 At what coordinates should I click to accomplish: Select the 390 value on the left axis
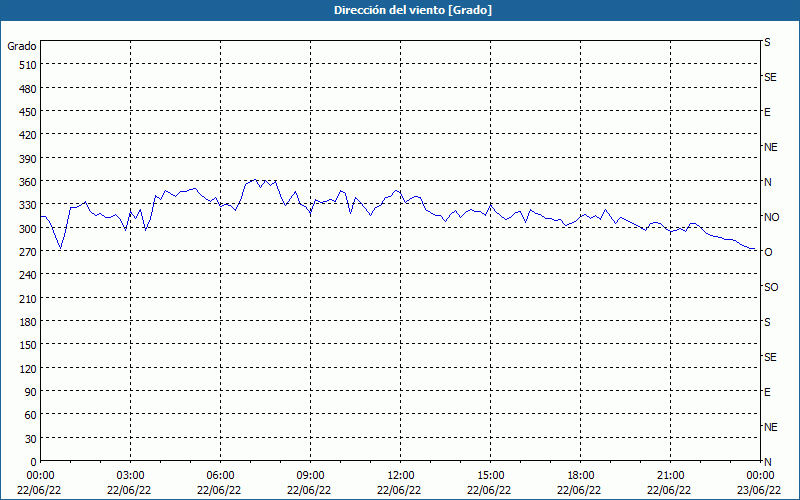pyautogui.click(x=28, y=159)
